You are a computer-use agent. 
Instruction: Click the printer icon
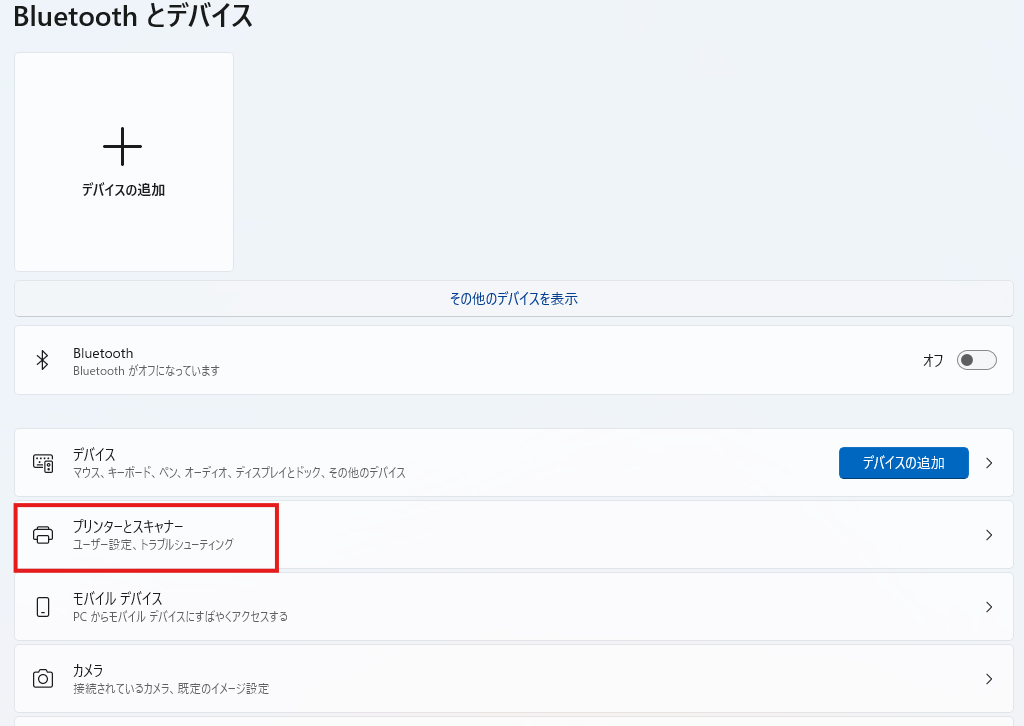[43, 535]
